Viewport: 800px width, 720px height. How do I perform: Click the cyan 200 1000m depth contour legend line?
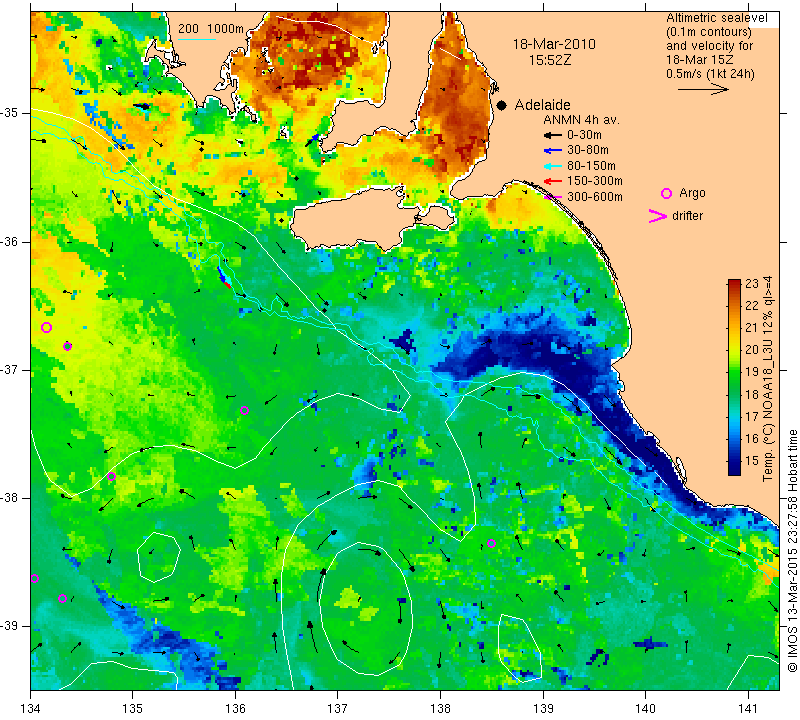[x=197, y=39]
